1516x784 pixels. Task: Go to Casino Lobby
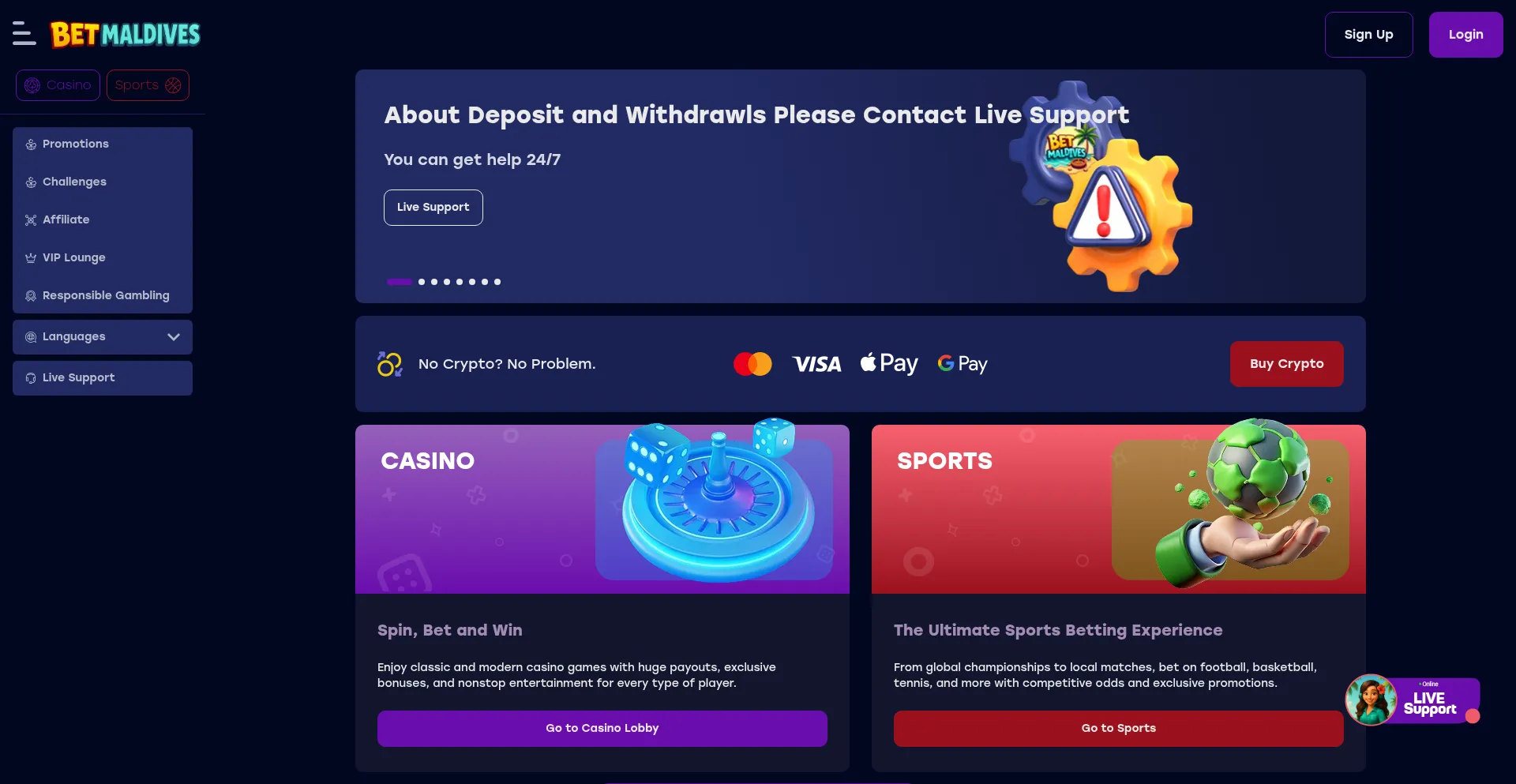602,729
